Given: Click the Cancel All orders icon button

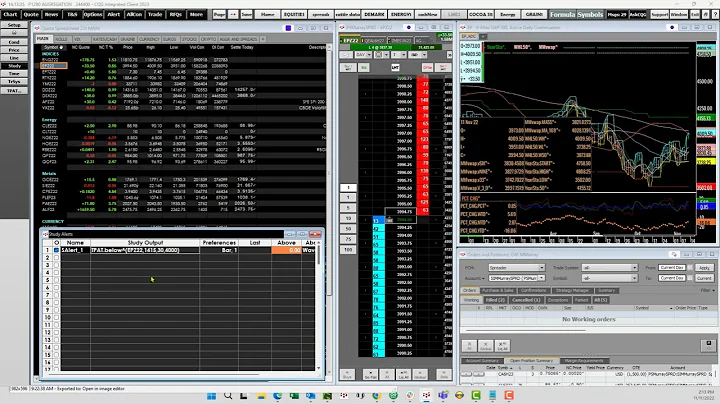Looking at the screenshot, I should pos(469,346).
